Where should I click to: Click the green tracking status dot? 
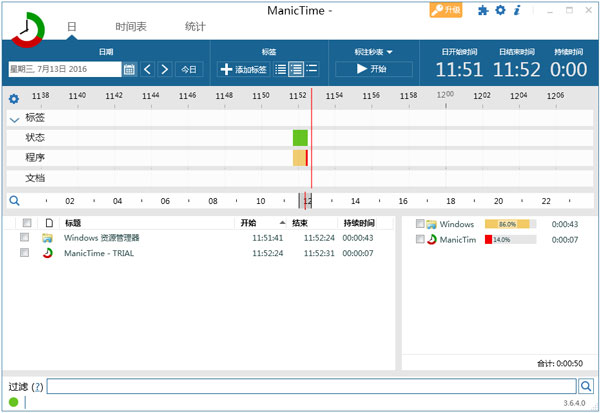pyautogui.click(x=13, y=402)
